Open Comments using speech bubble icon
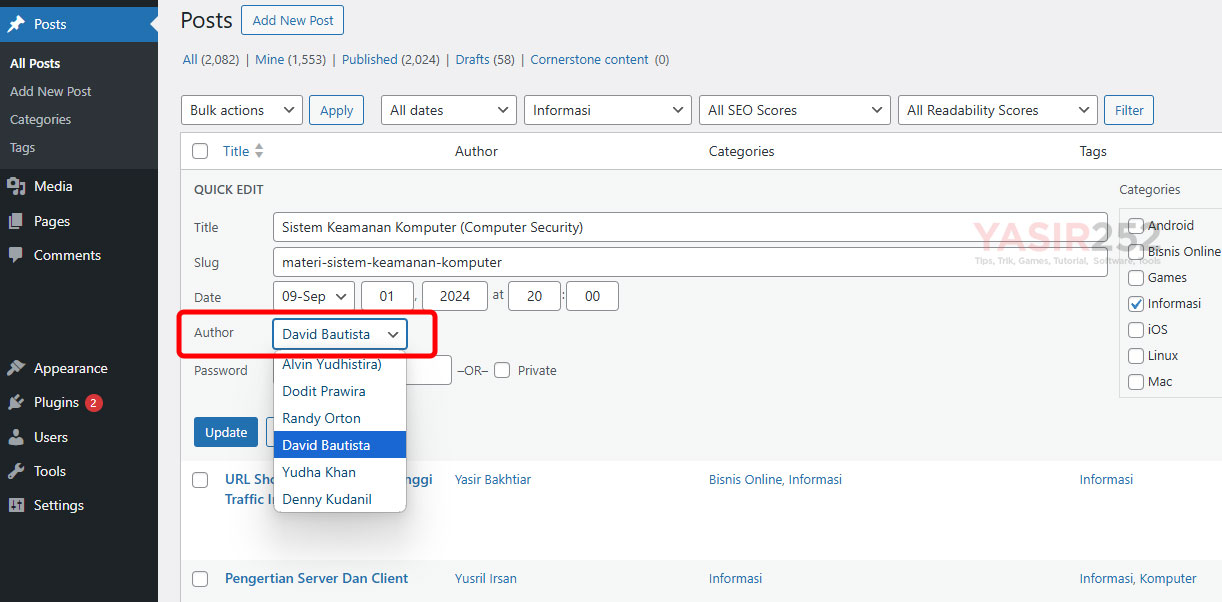The height and width of the screenshot is (602, 1222). point(16,255)
